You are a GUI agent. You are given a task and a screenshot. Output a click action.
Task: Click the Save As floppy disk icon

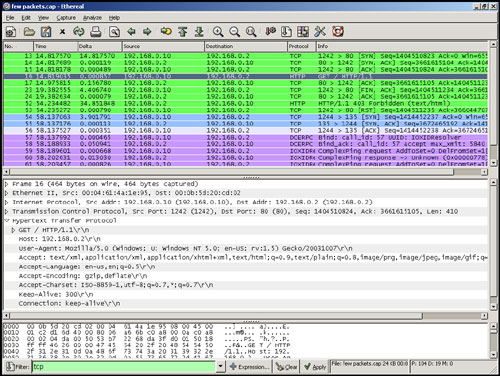[x=46, y=32]
